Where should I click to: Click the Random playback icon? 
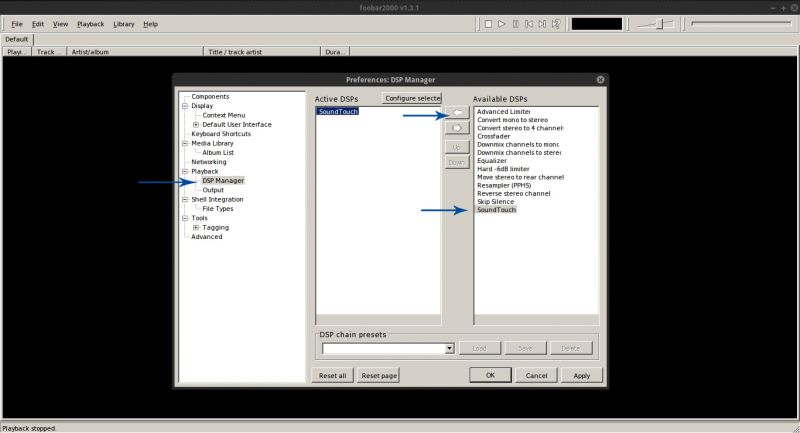[x=556, y=24]
